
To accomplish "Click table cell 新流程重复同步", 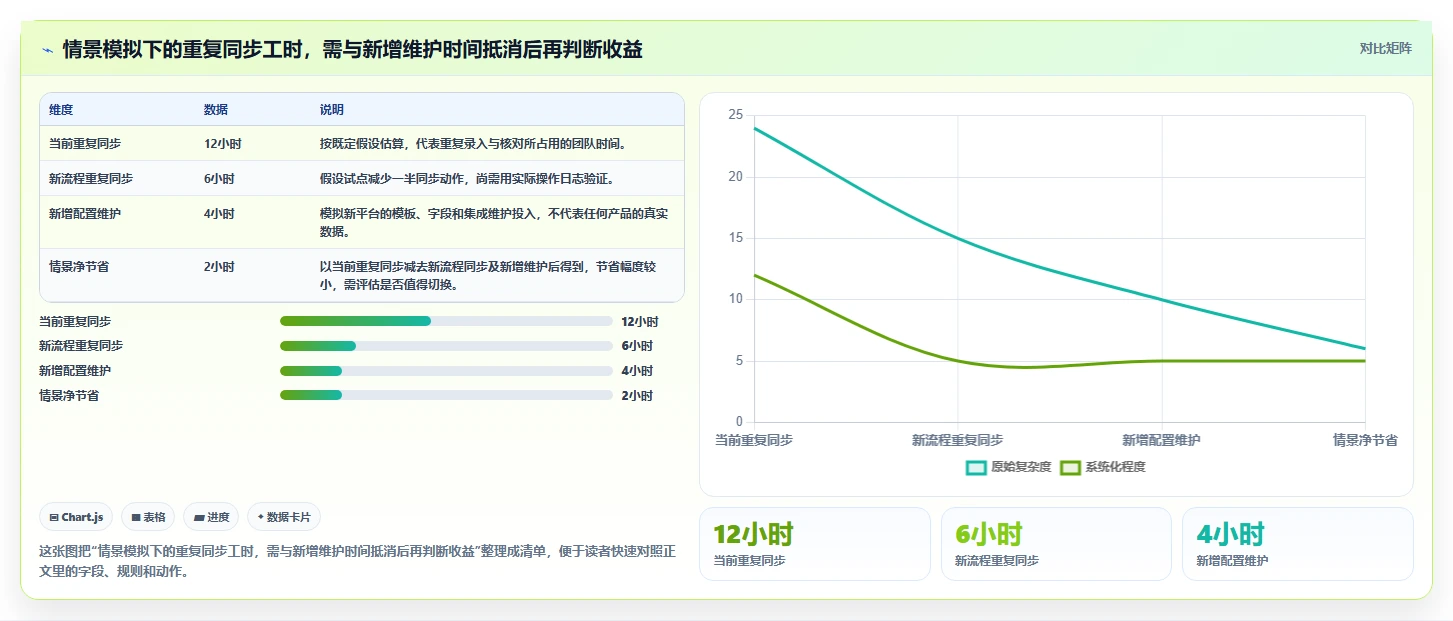I will 91,178.
